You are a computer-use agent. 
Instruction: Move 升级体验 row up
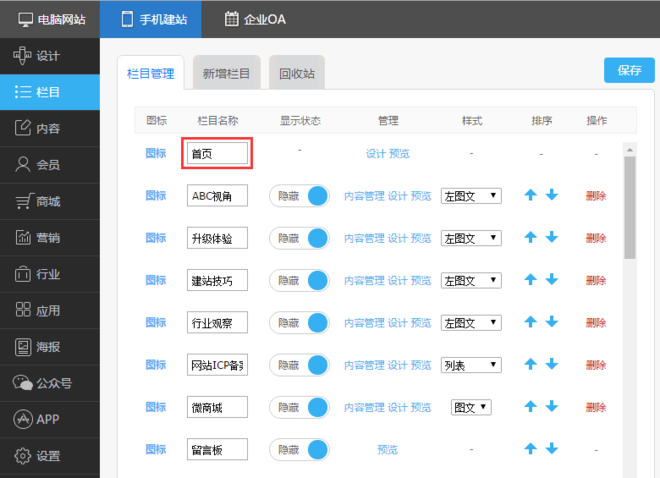tap(530, 237)
